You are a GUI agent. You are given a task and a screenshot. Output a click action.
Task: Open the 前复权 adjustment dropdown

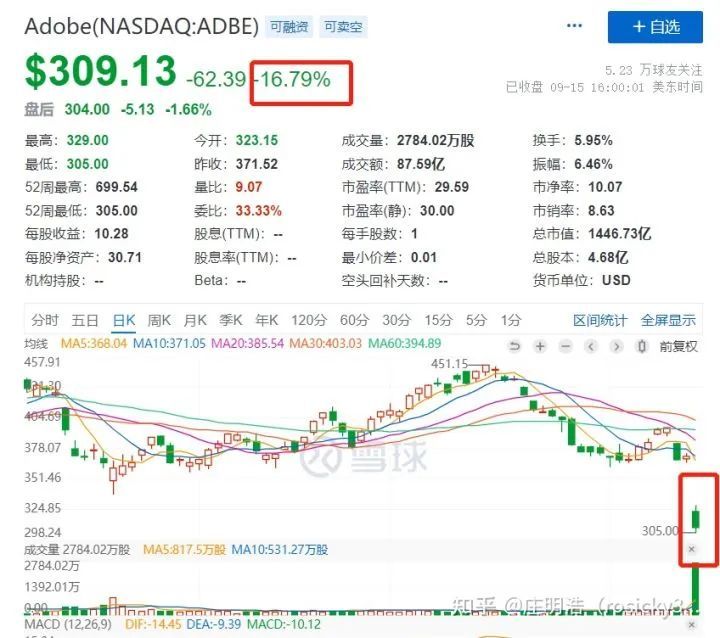point(679,346)
